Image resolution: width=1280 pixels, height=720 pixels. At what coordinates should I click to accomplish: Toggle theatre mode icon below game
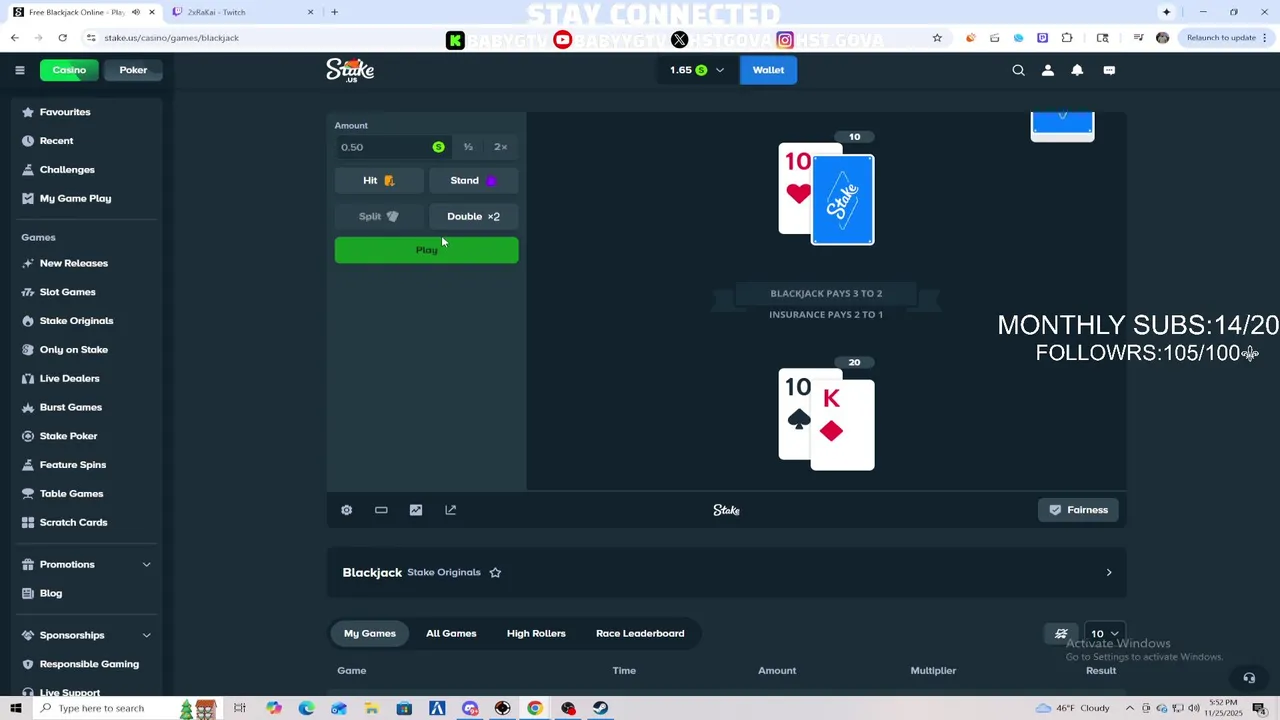point(381,510)
